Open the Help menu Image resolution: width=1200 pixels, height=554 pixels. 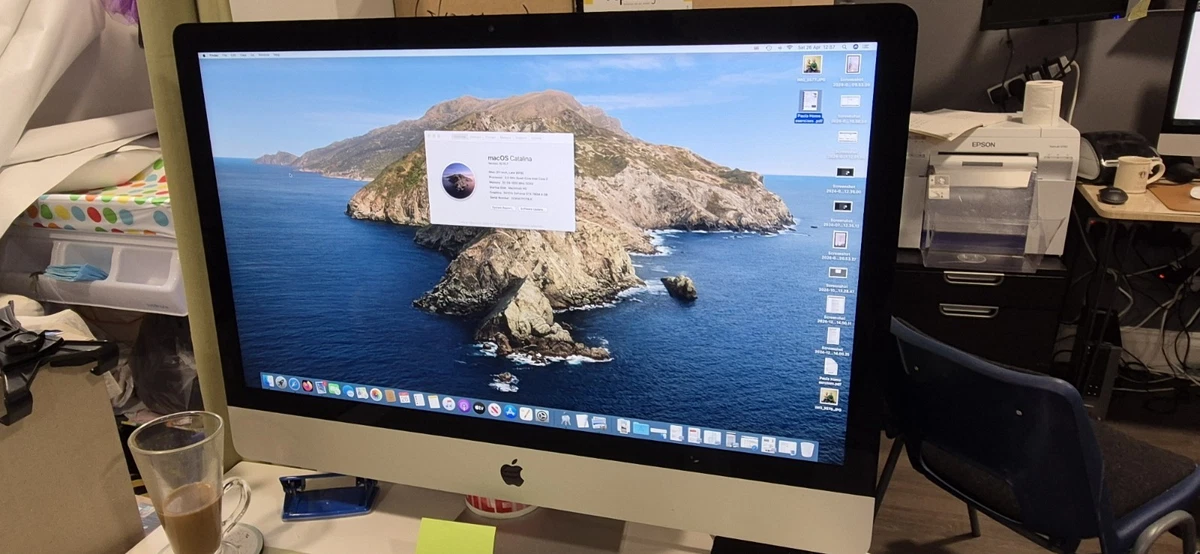click(x=275, y=55)
